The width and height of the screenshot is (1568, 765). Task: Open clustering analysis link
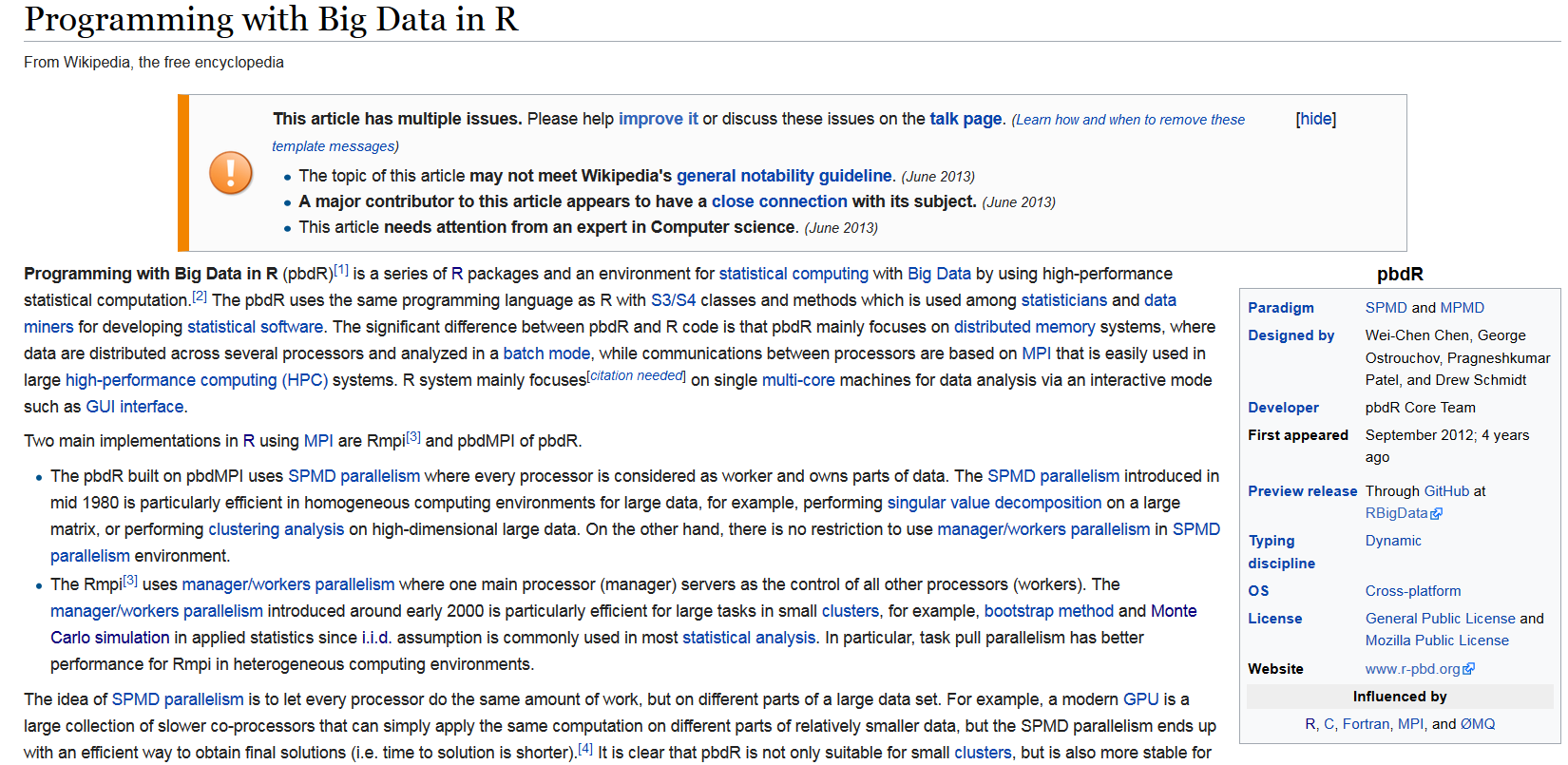pyautogui.click(x=277, y=529)
